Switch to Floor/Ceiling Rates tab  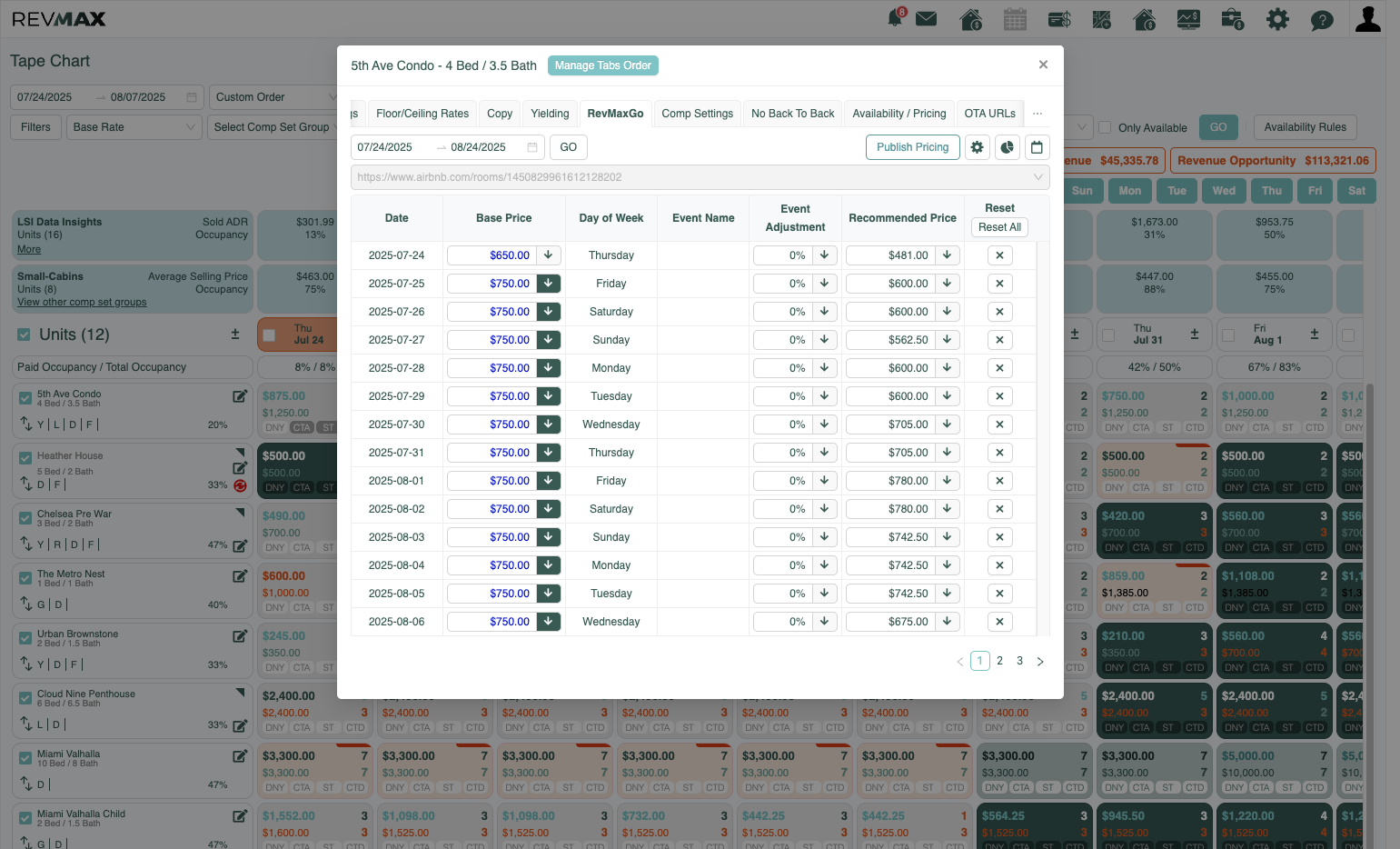(x=422, y=114)
